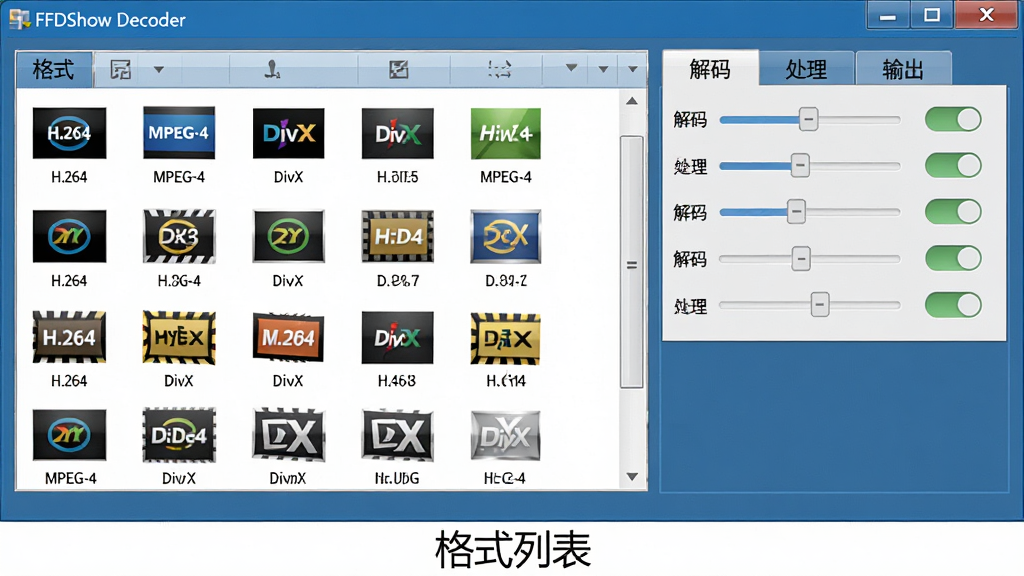Viewport: 1024px width, 576px height.
Task: Choose the orange M.264 icon
Action: coord(289,338)
